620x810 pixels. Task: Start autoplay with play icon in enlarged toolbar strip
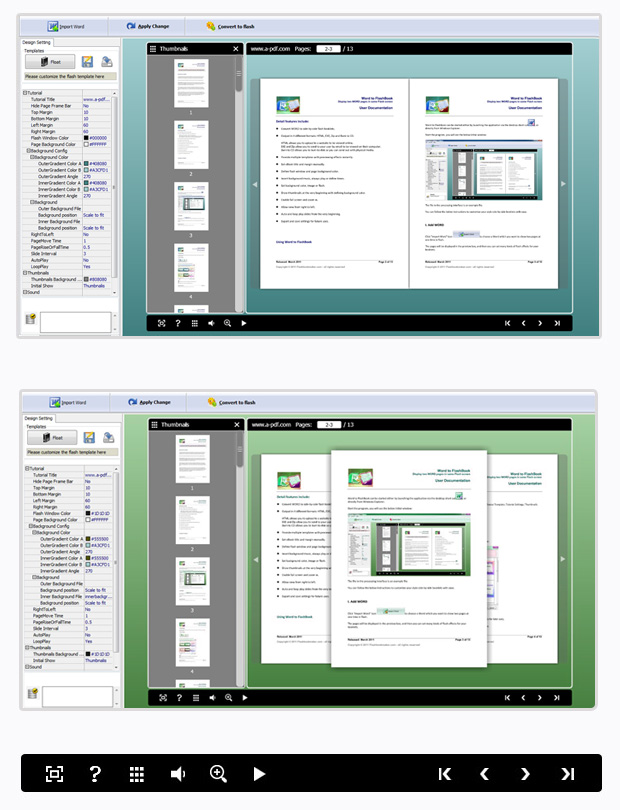(259, 774)
